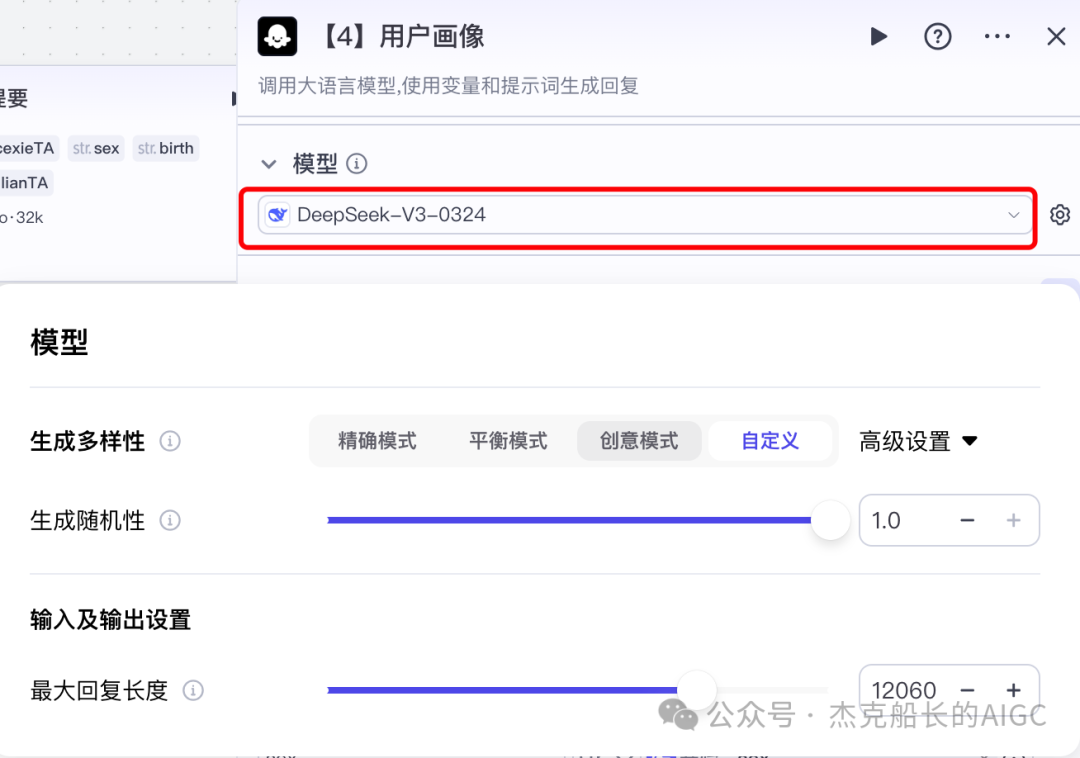The width and height of the screenshot is (1080, 758).
Task: Select 创意模式 diversity mode
Action: [639, 441]
